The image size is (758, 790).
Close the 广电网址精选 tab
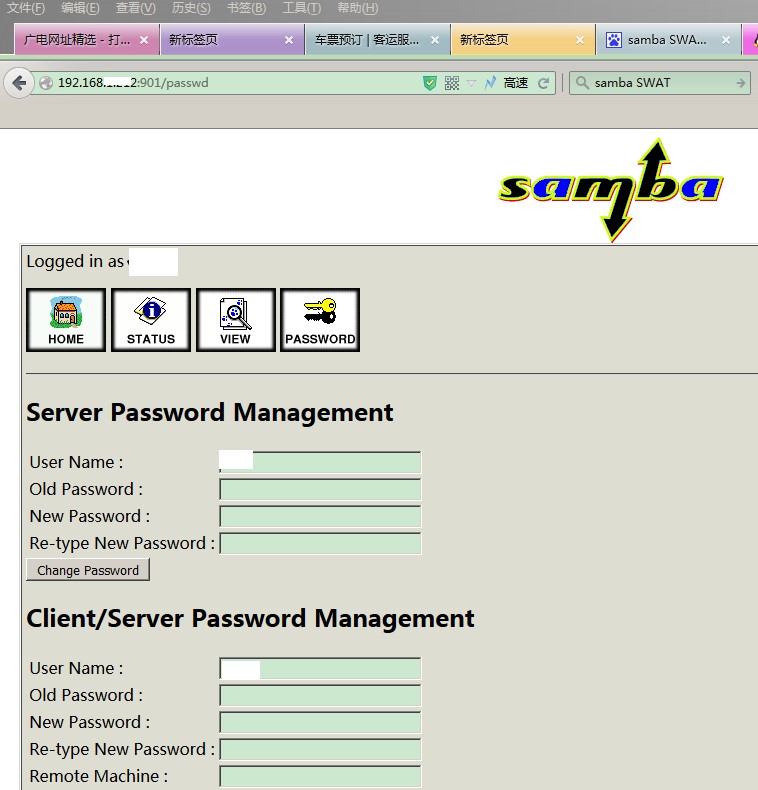pyautogui.click(x=144, y=40)
